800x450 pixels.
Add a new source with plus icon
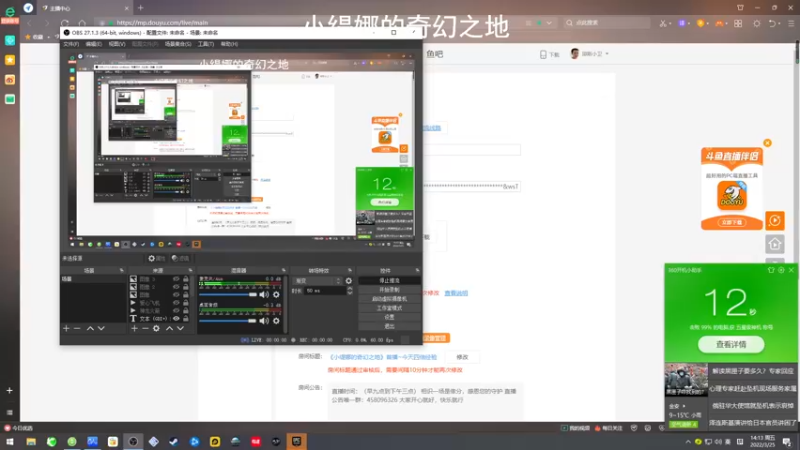[x=134, y=329]
